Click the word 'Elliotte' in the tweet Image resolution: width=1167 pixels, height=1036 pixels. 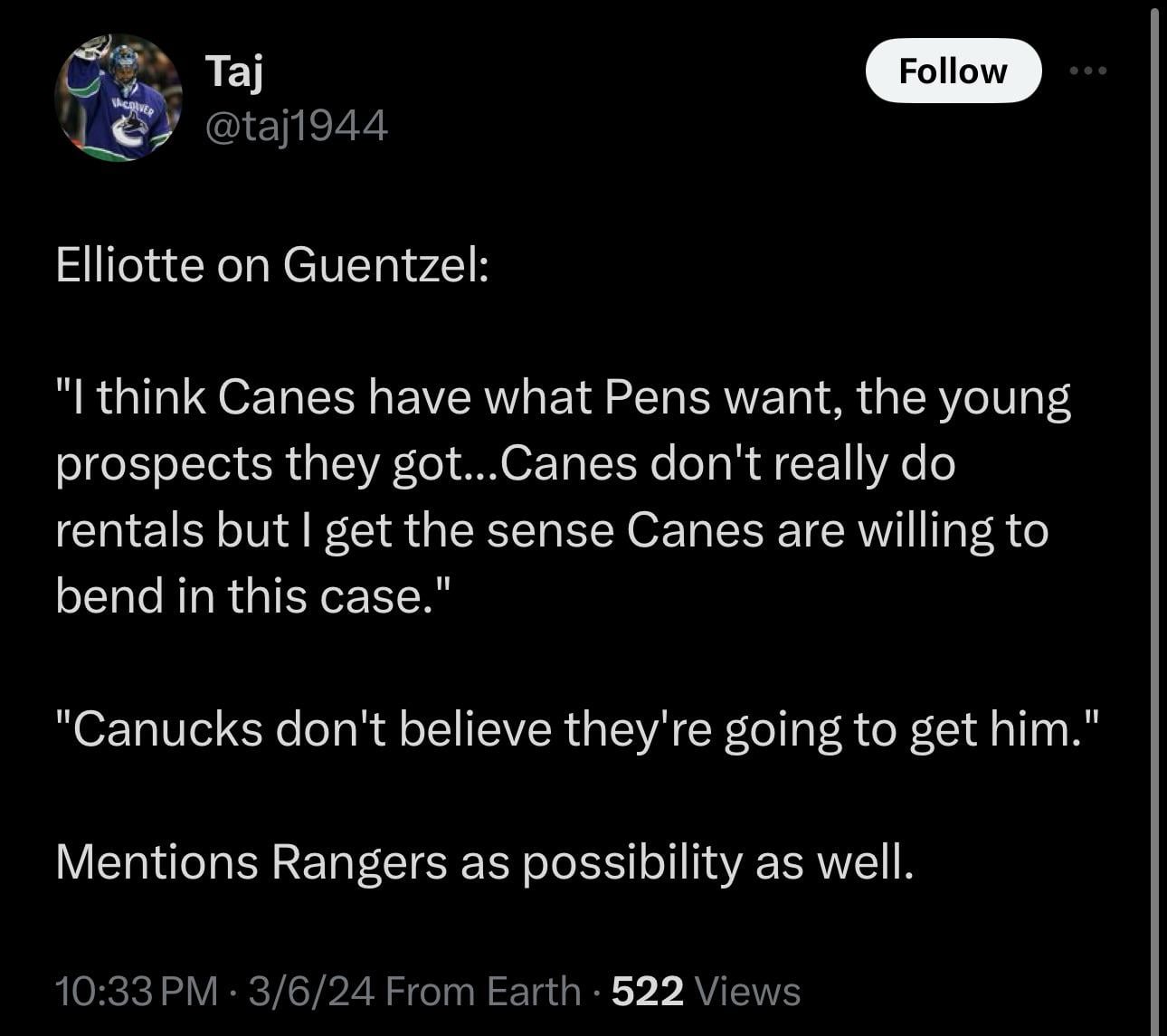click(x=129, y=265)
